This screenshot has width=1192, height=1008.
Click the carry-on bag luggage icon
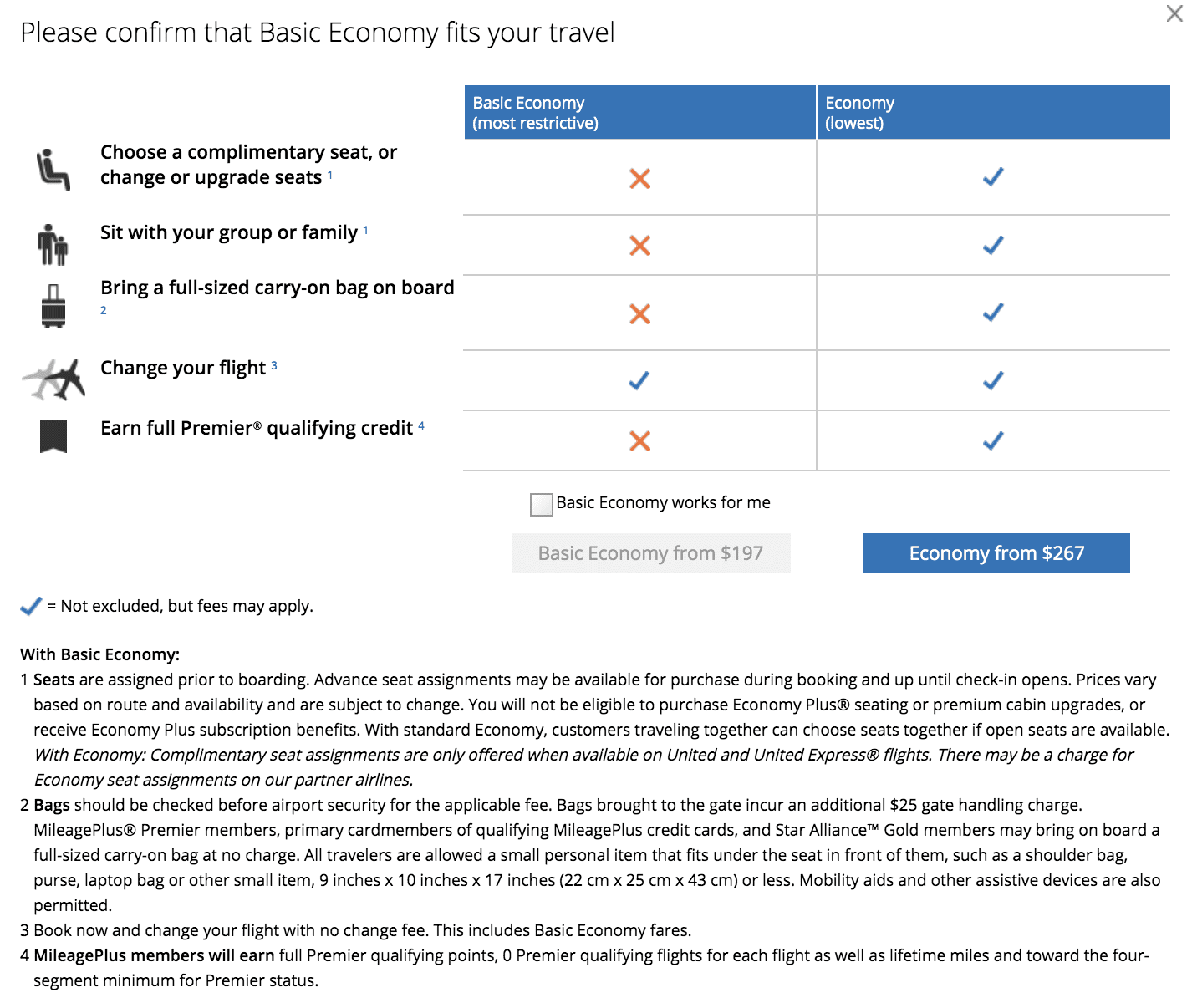53,304
